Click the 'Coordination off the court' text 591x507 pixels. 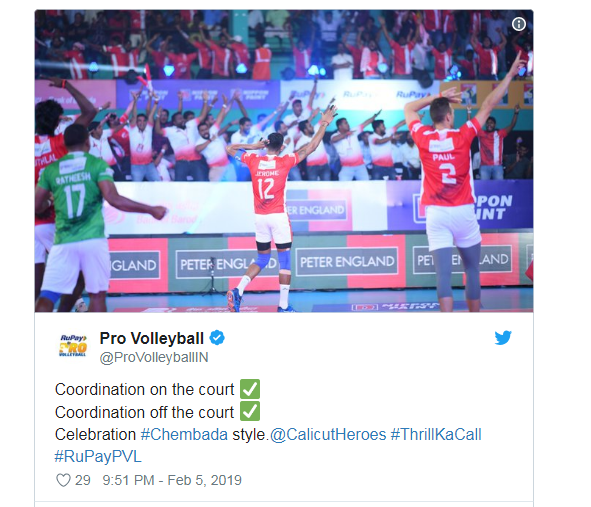point(144,412)
